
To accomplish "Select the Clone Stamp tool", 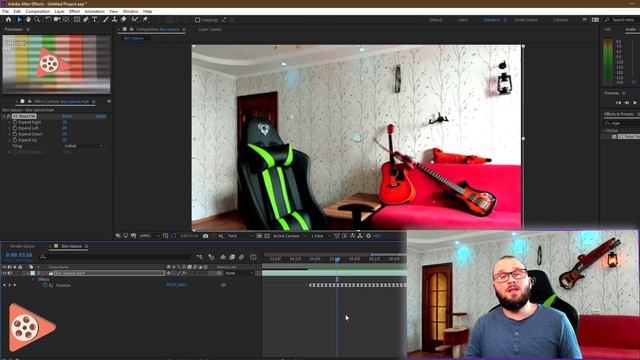I will (x=115, y=19).
